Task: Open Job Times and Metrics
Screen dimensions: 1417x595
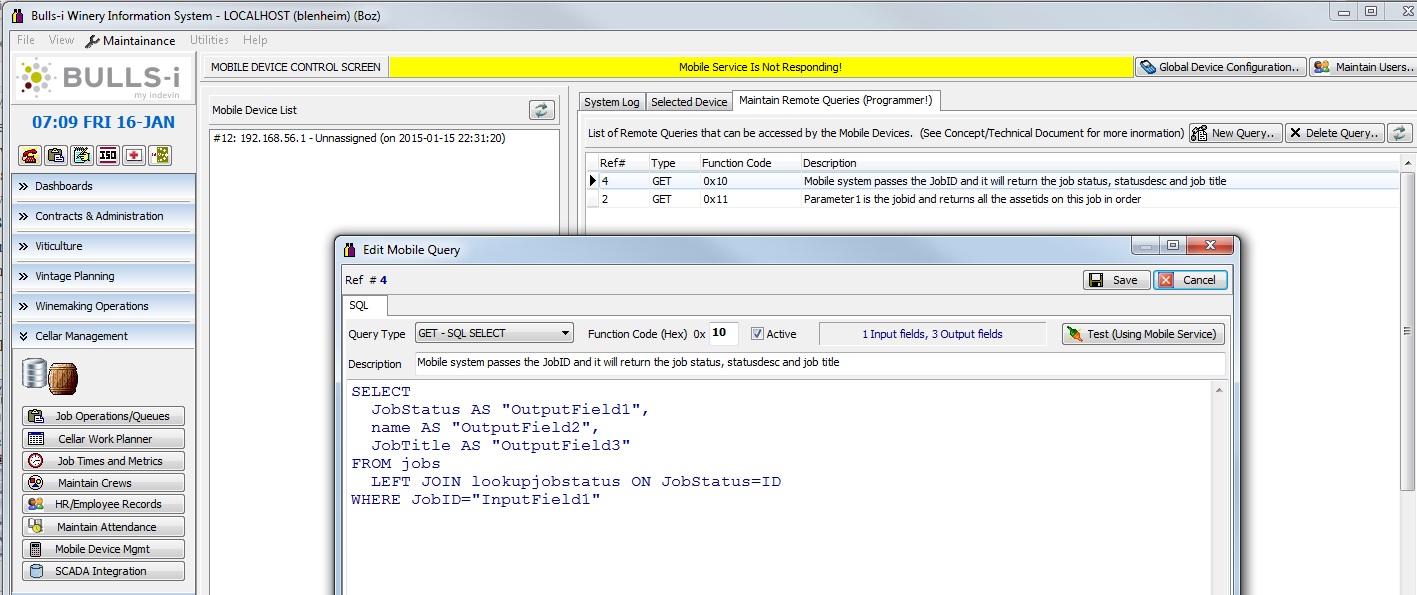Action: (x=103, y=461)
